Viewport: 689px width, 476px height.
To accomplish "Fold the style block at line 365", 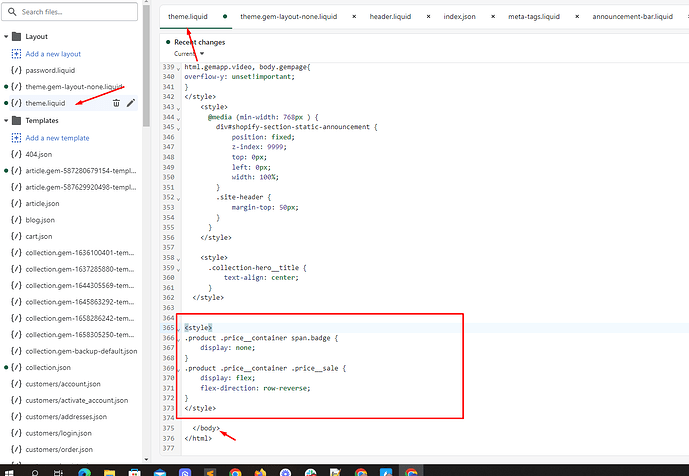I will pyautogui.click(x=179, y=328).
